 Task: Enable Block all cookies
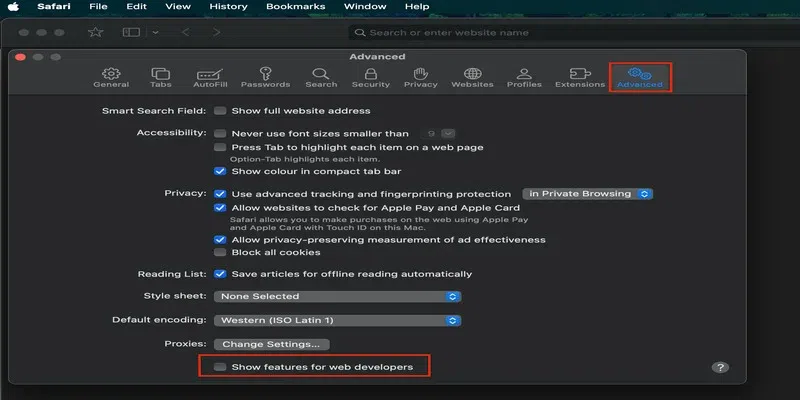[x=220, y=253]
